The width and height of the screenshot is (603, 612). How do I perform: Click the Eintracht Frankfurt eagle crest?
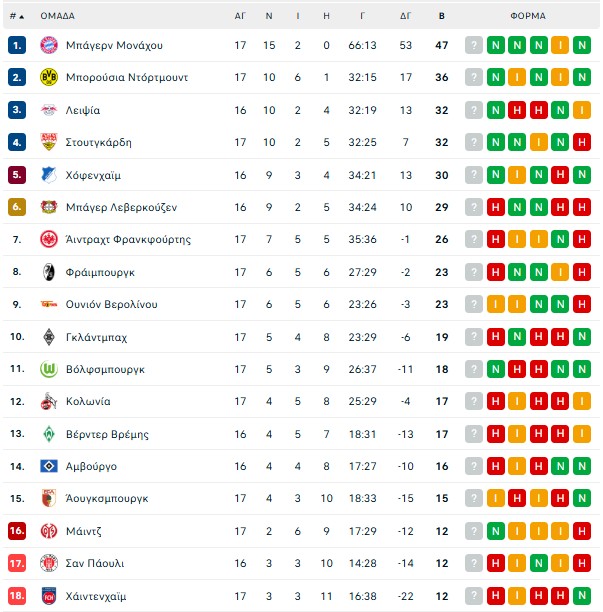click(48, 239)
